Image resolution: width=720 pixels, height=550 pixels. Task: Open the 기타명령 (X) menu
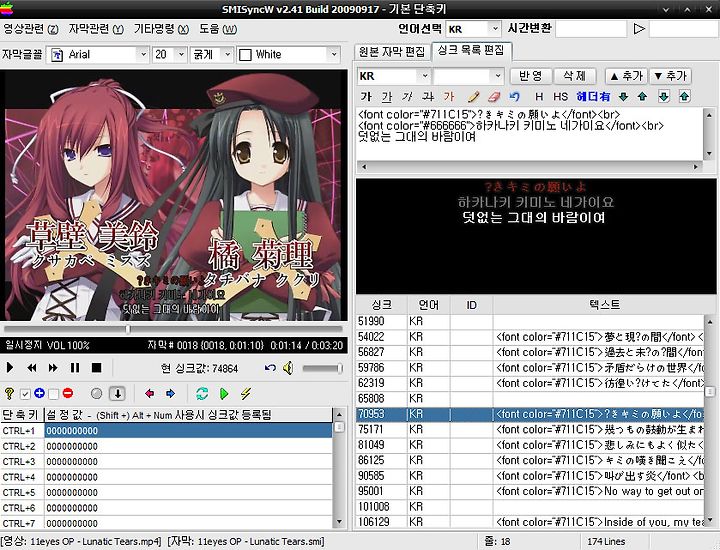click(161, 29)
